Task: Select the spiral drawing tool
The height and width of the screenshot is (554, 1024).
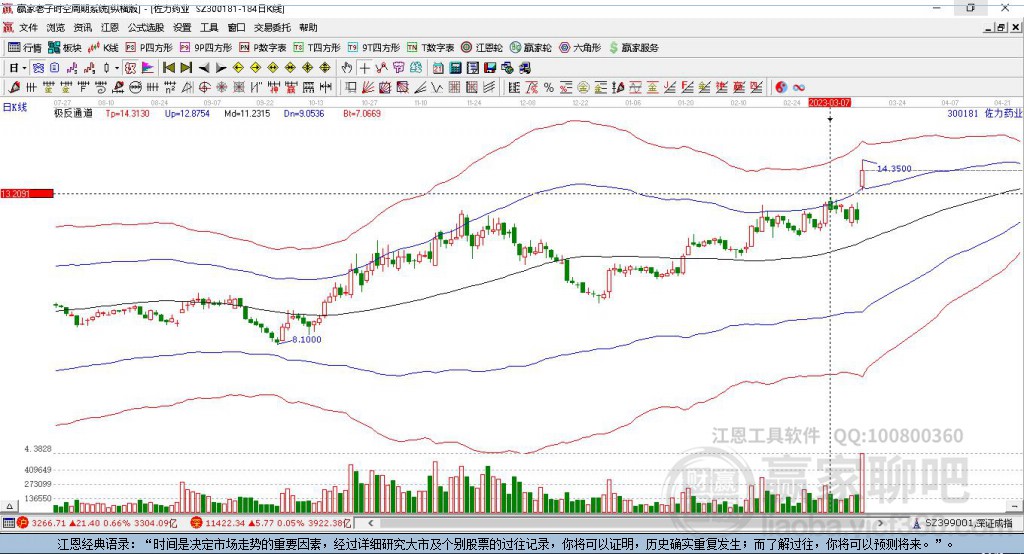Action: (x=101, y=88)
